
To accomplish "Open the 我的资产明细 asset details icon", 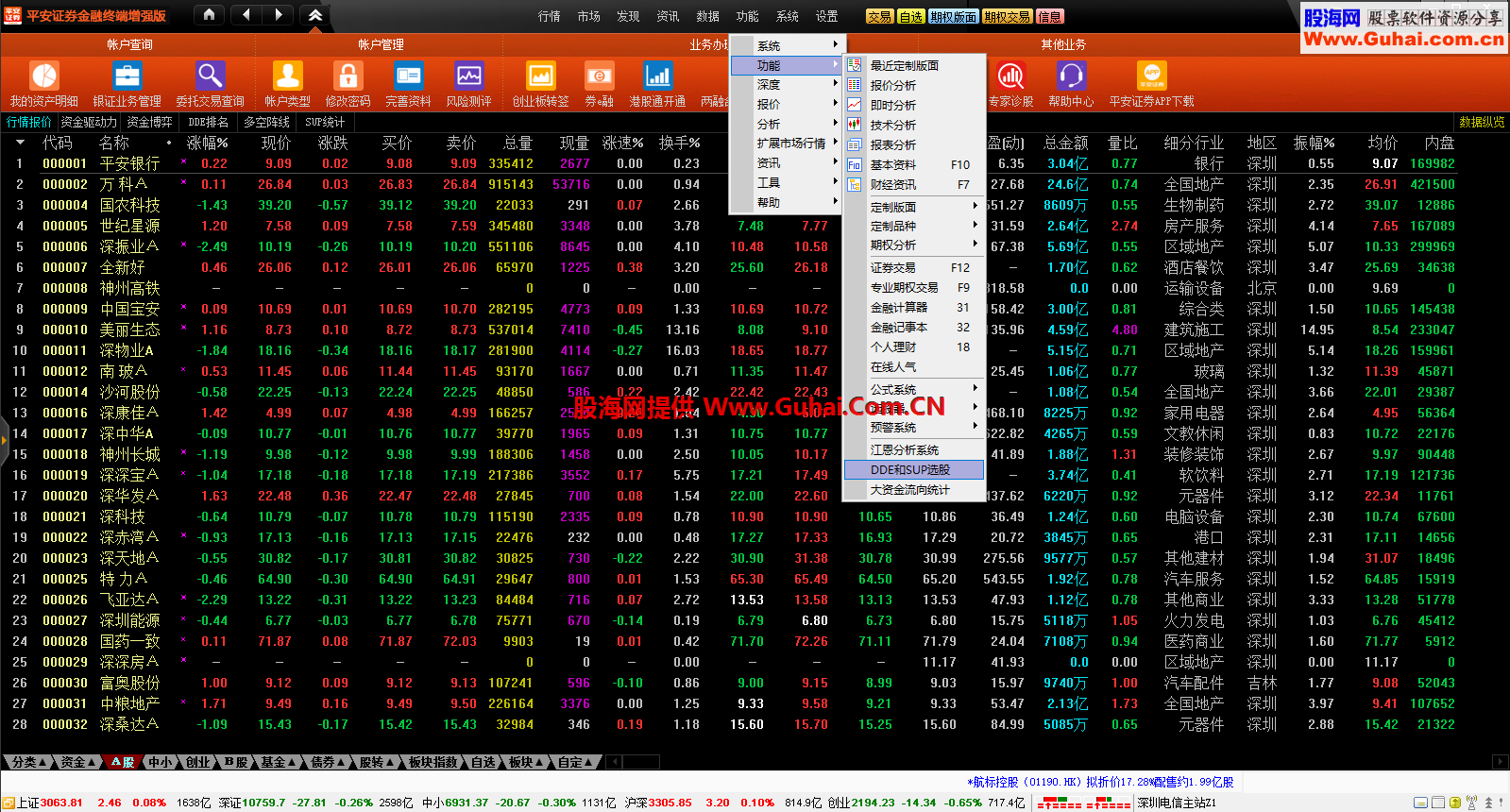I will click(44, 76).
